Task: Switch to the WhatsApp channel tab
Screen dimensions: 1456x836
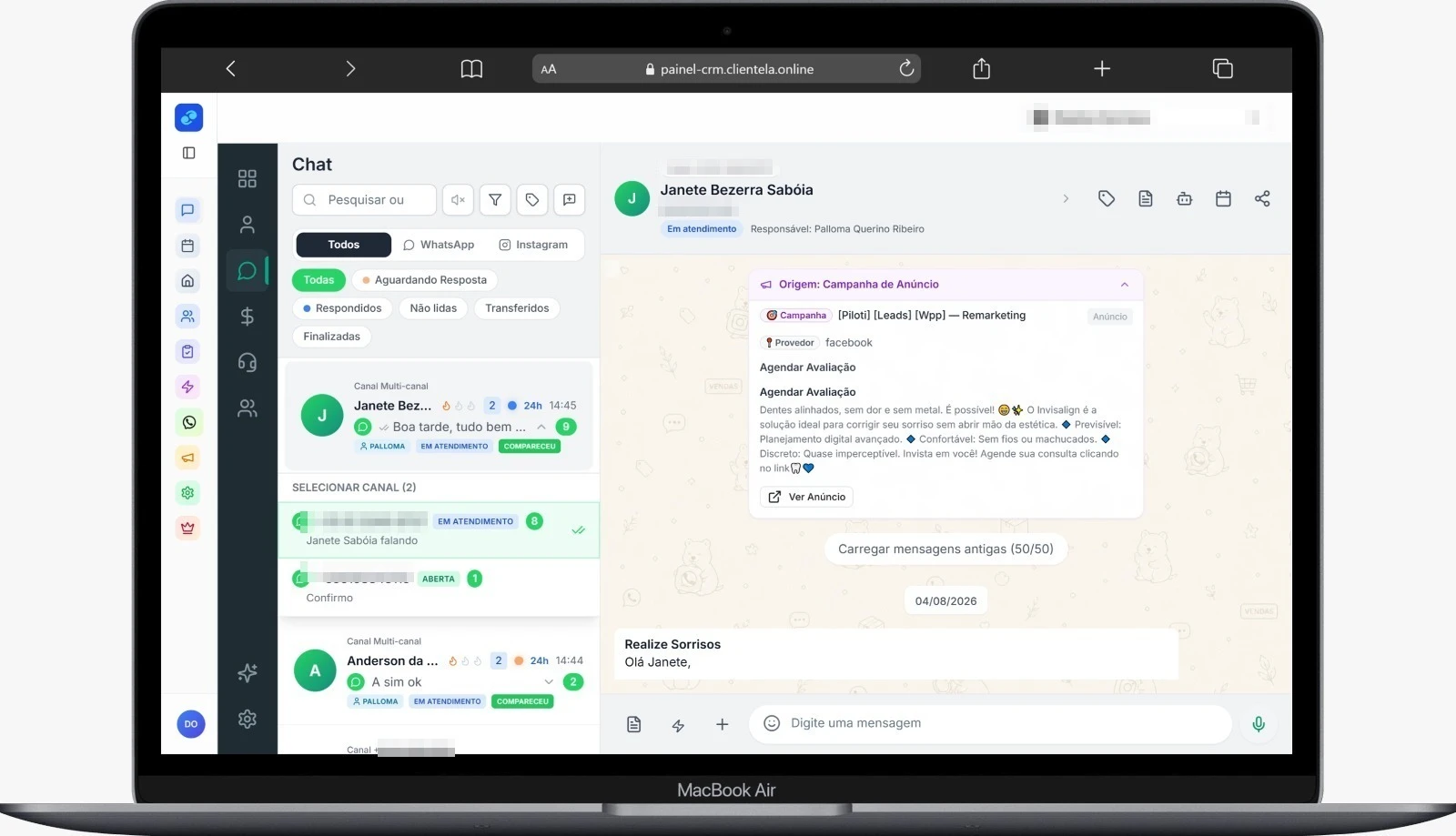Action: (x=439, y=245)
